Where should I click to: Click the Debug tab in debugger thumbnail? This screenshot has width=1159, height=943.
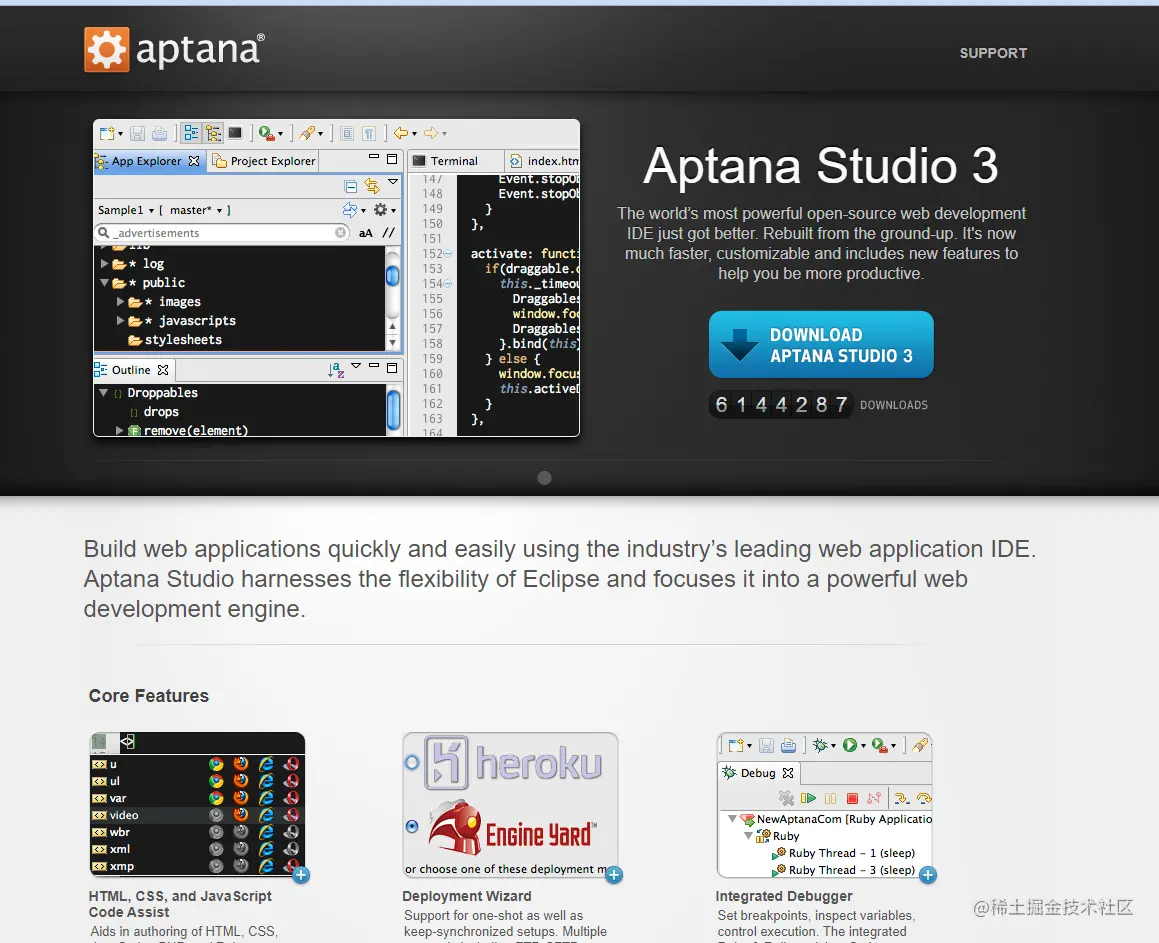[758, 773]
